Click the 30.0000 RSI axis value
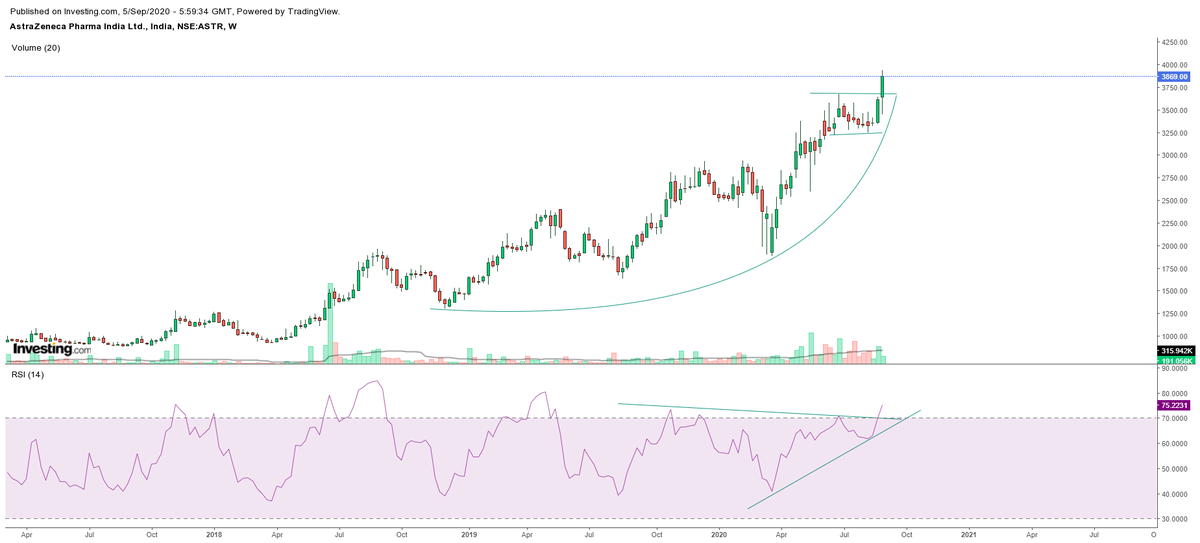 [1174, 519]
